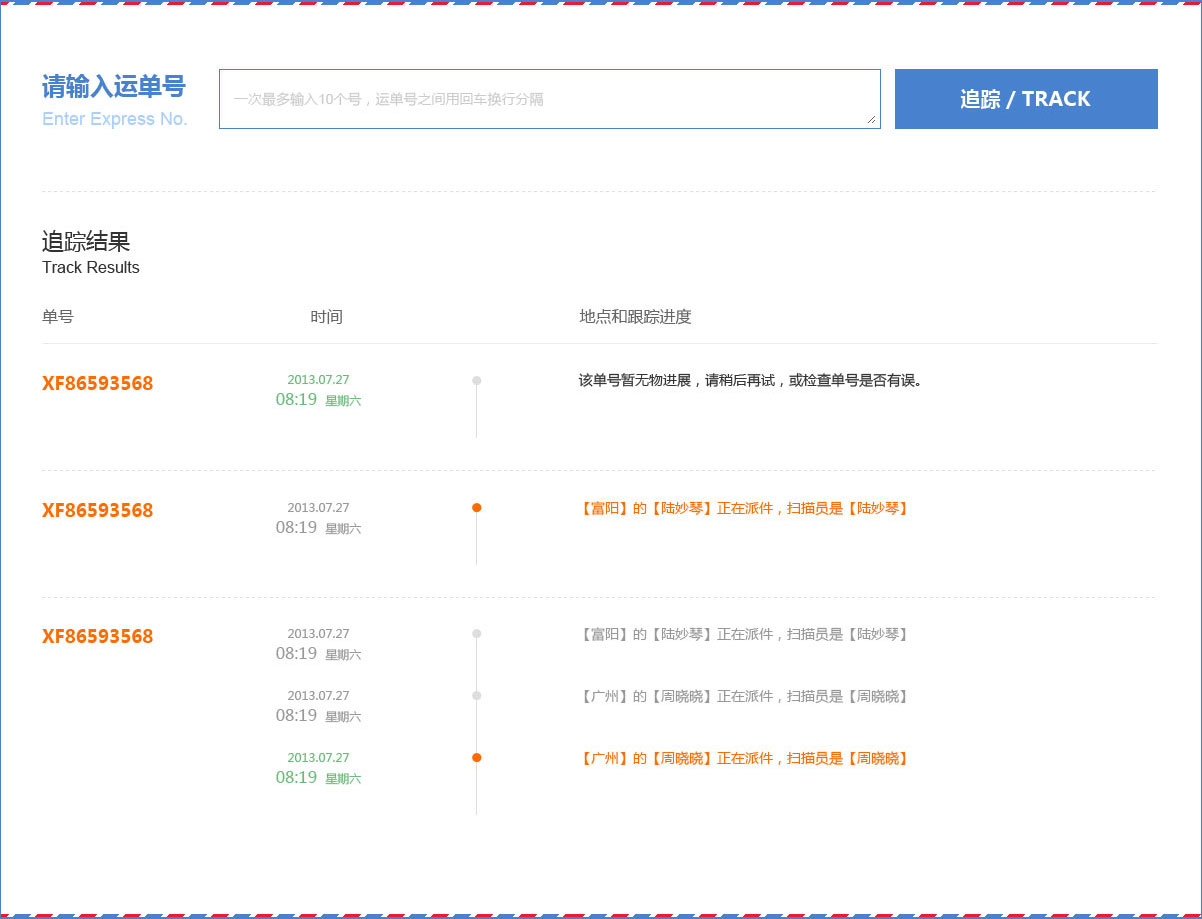Click the orange timeline dot beside orange 广州 status
Image resolution: width=1202 pixels, height=919 pixels.
(x=477, y=758)
